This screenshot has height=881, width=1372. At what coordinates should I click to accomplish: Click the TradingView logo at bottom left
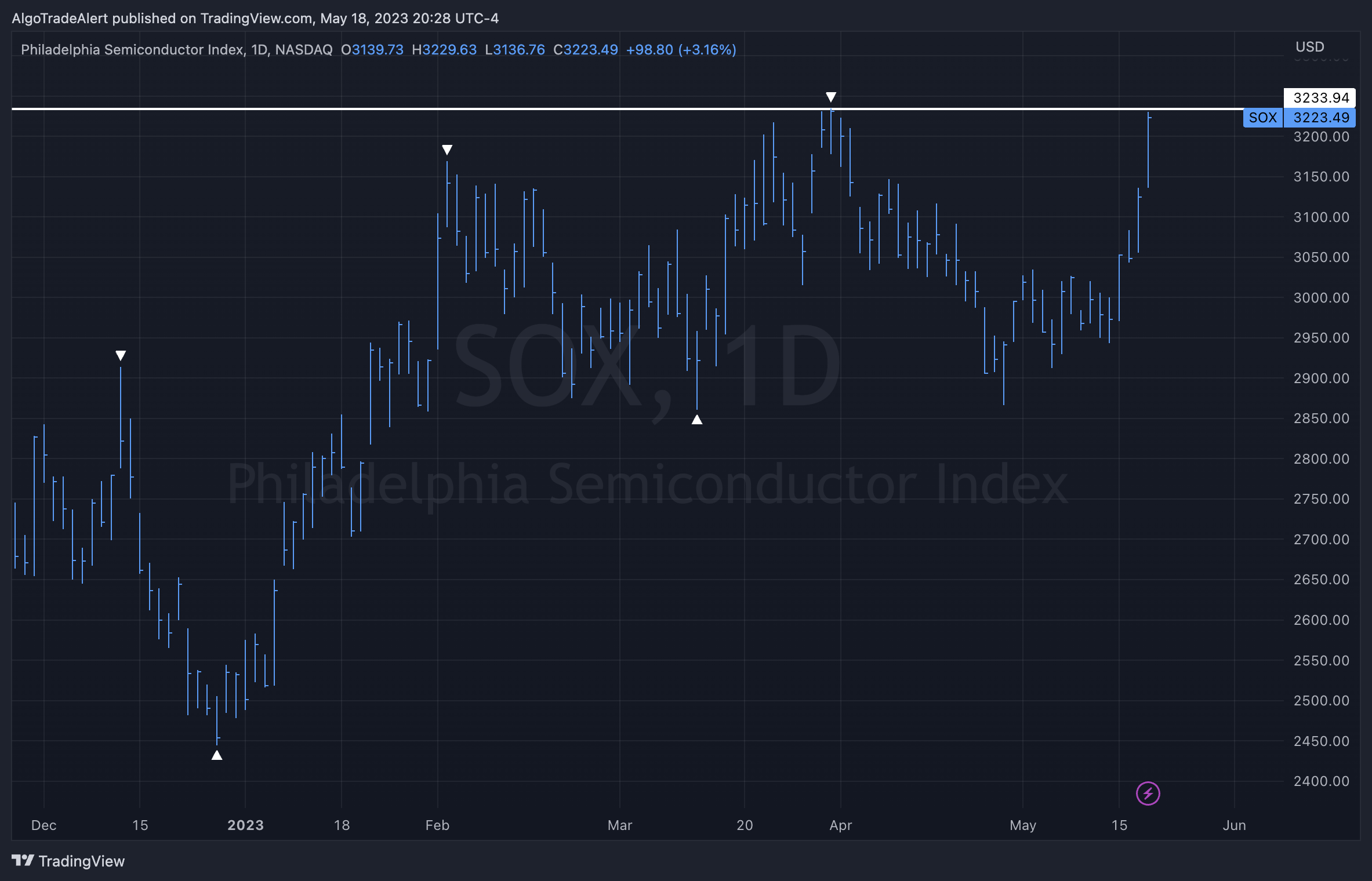coord(68,861)
